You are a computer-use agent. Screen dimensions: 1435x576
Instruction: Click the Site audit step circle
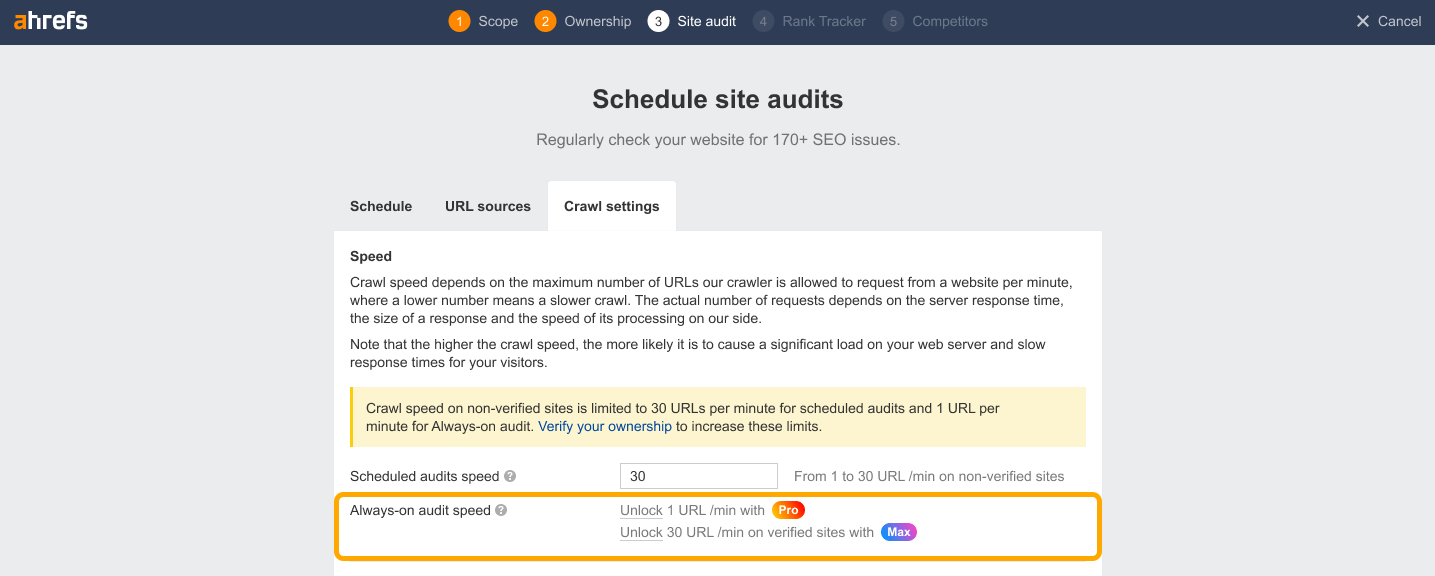pos(657,20)
